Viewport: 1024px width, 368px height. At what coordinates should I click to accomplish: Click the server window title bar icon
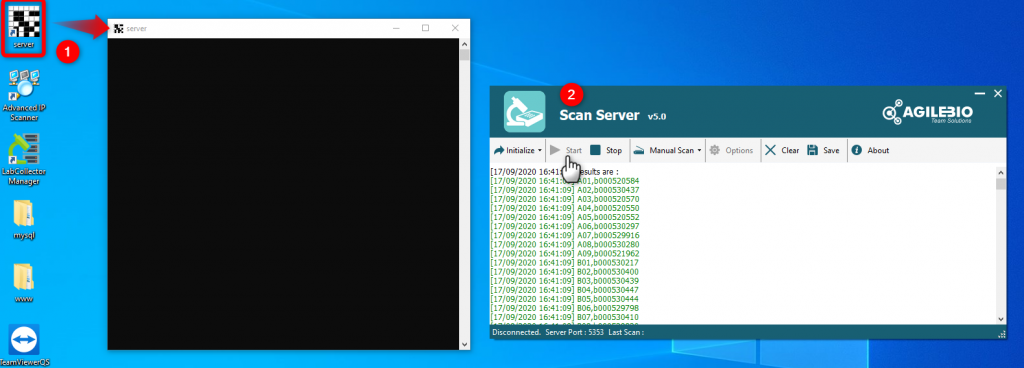click(118, 28)
